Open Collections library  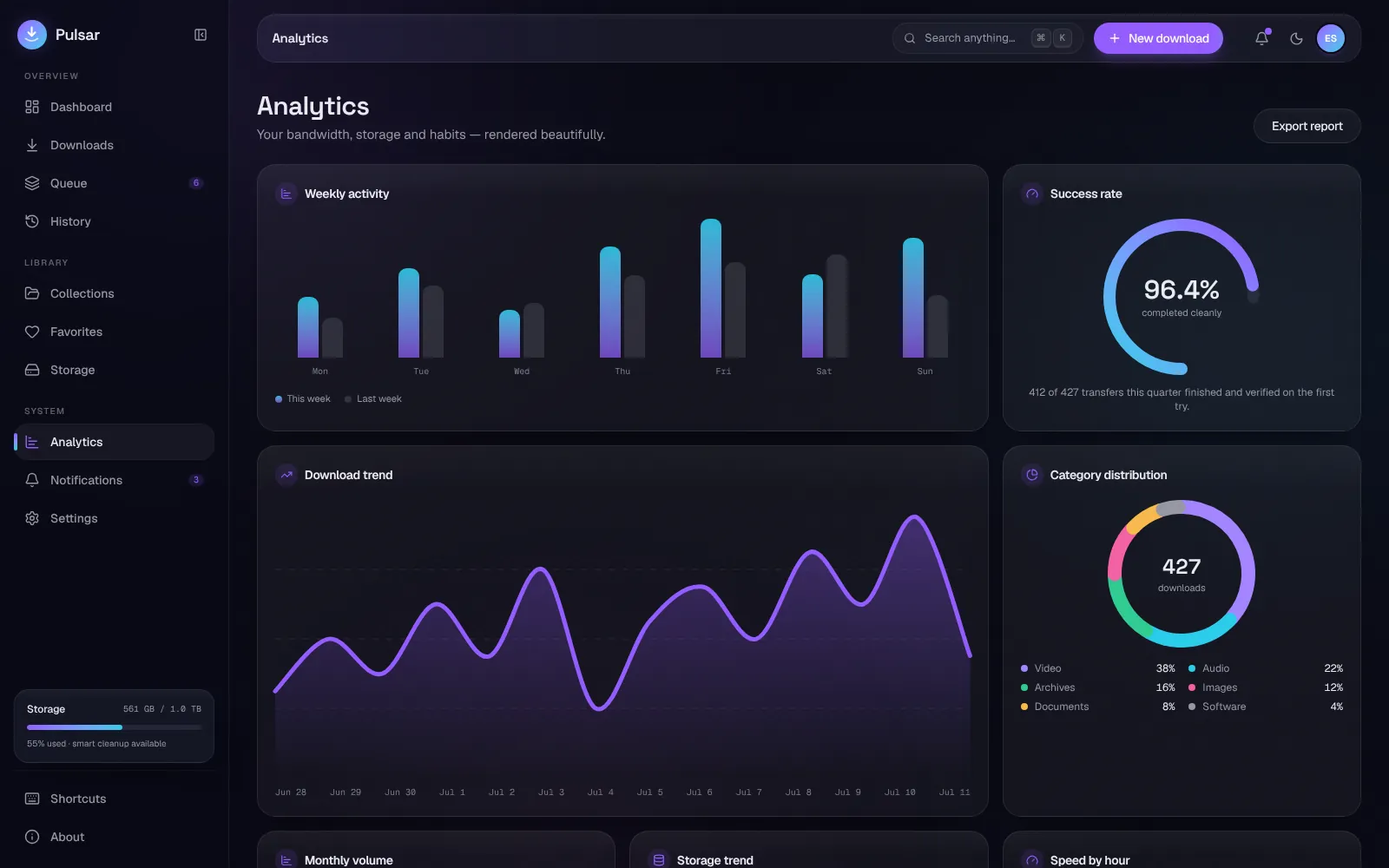[x=114, y=293]
